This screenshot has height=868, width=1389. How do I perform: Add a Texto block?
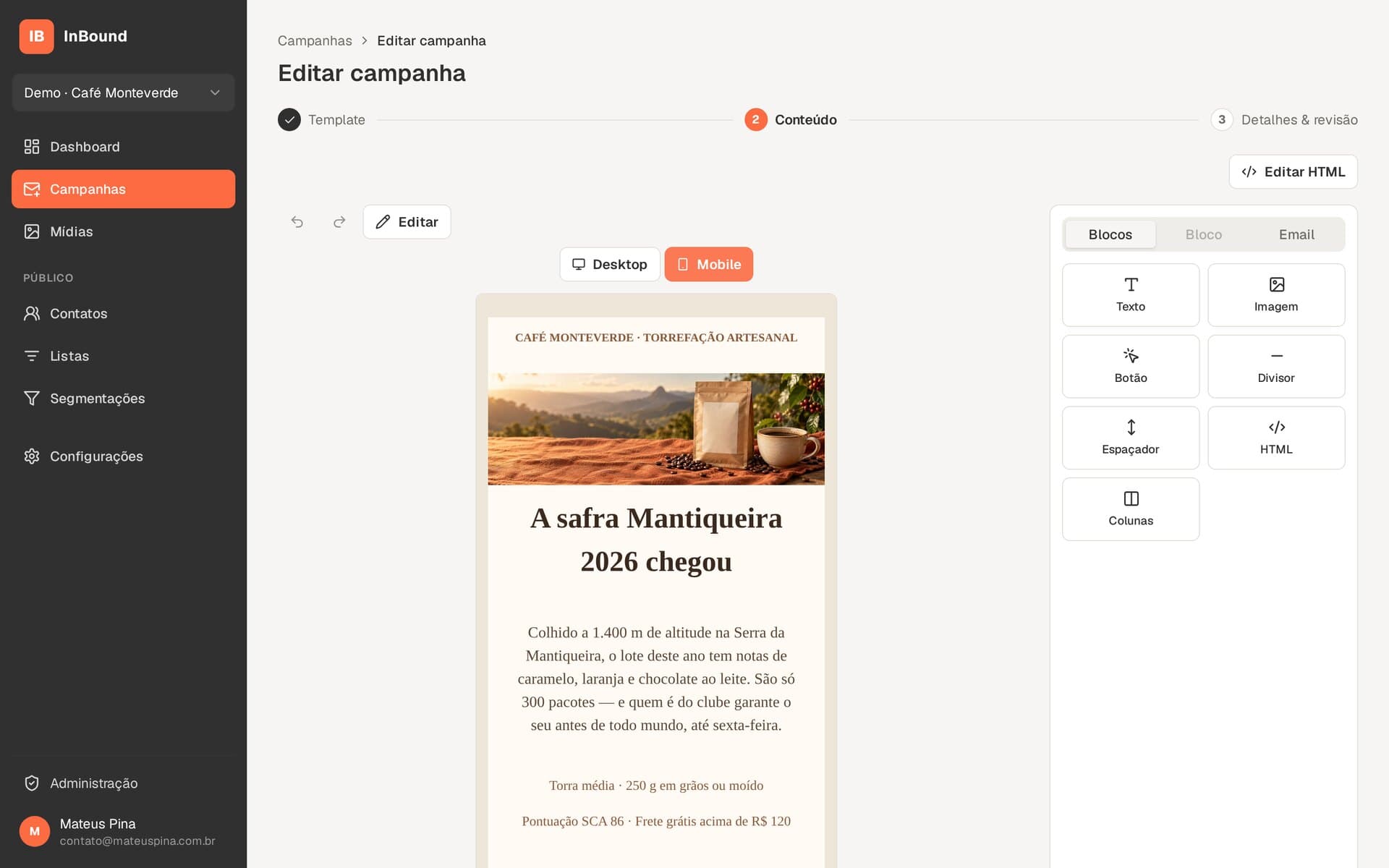coord(1131,295)
